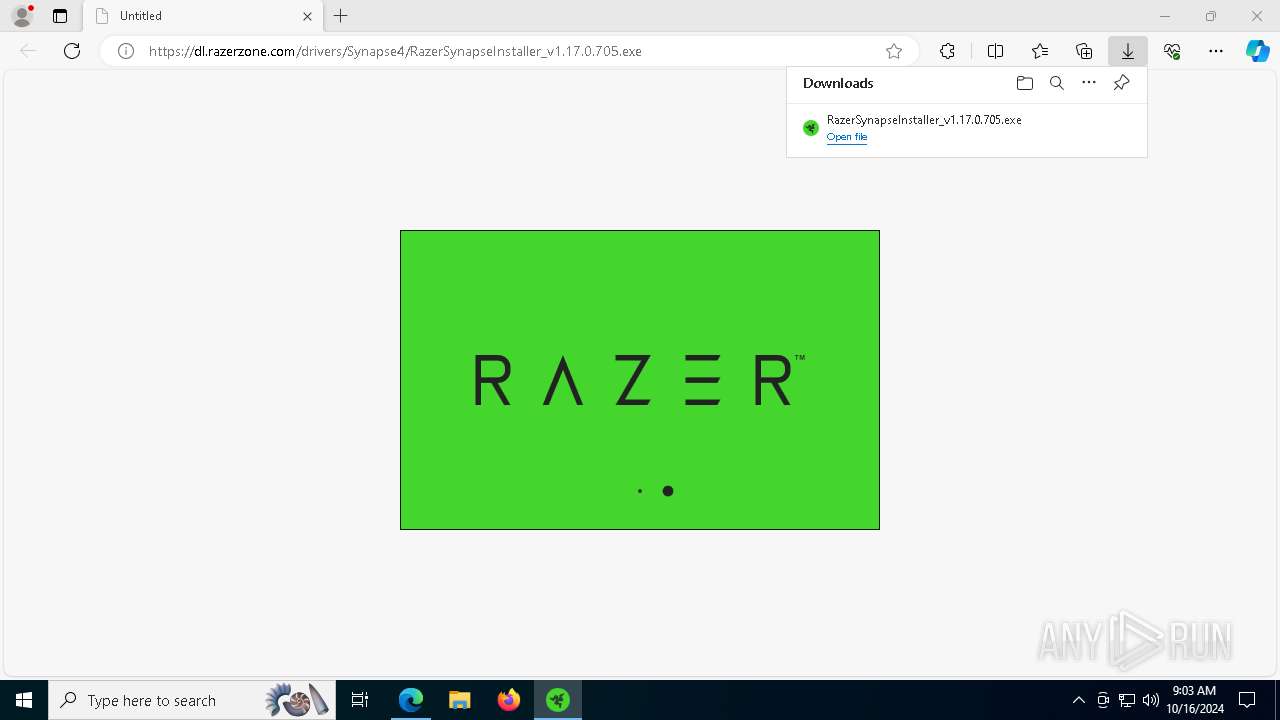1280x720 pixels.
Task: Open Edge Settings and more menu
Action: 1216,51
